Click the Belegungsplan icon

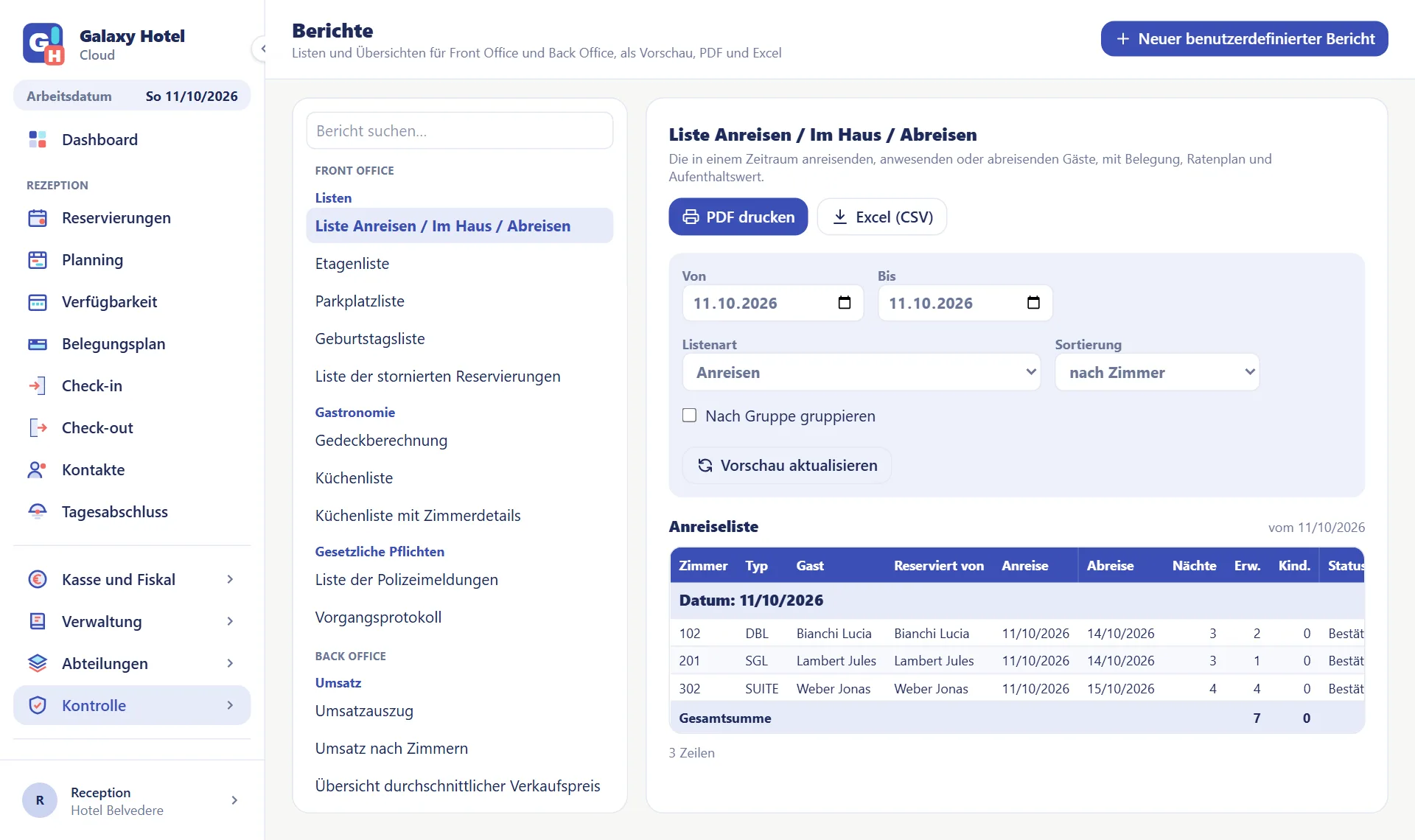[x=38, y=344]
